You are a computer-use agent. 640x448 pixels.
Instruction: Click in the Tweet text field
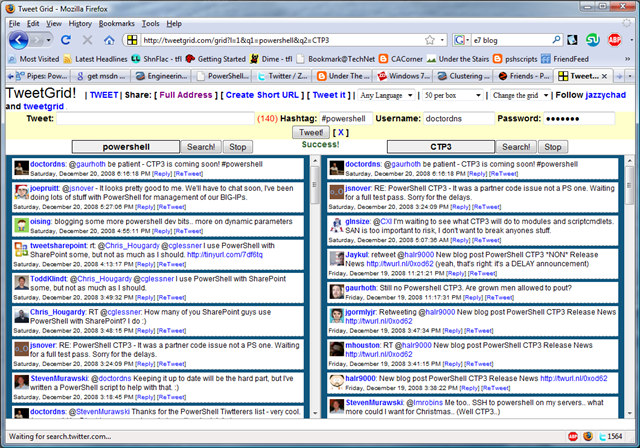click(155, 119)
